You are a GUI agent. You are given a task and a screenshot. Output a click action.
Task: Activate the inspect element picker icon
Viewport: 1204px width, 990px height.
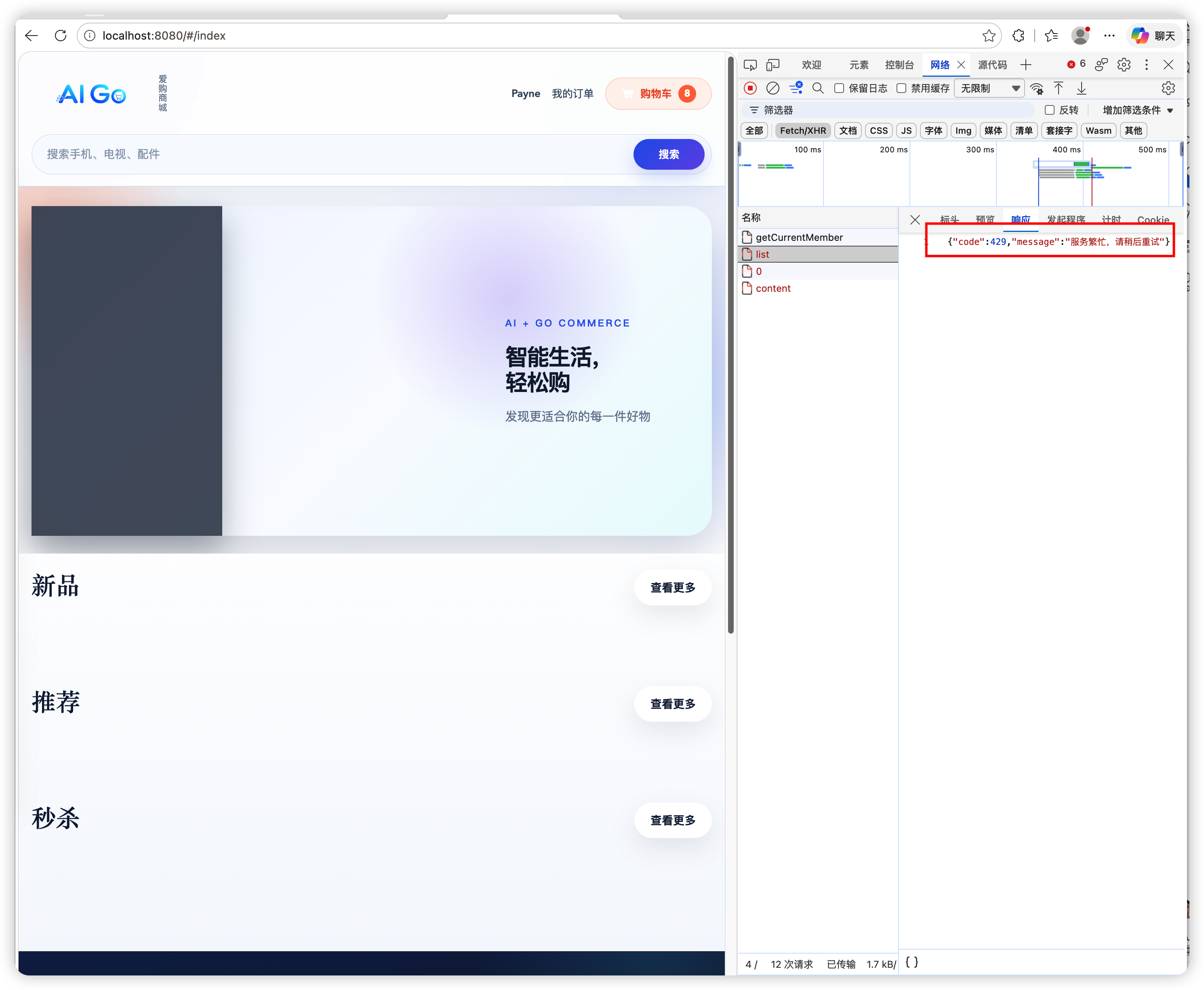750,65
